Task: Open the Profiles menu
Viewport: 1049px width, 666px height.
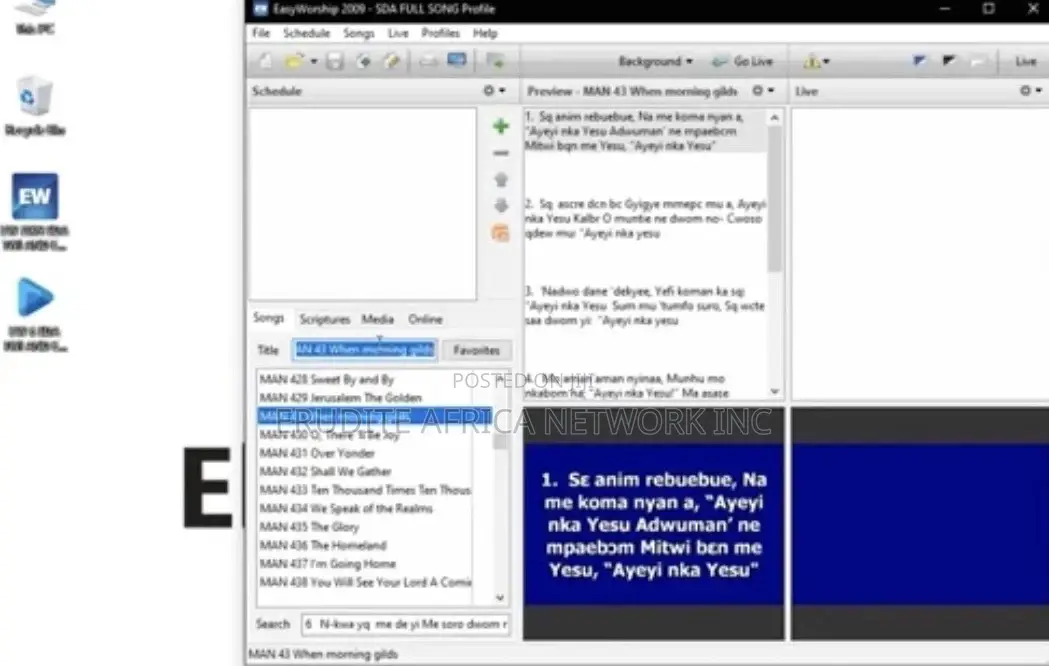Action: pyautogui.click(x=440, y=33)
